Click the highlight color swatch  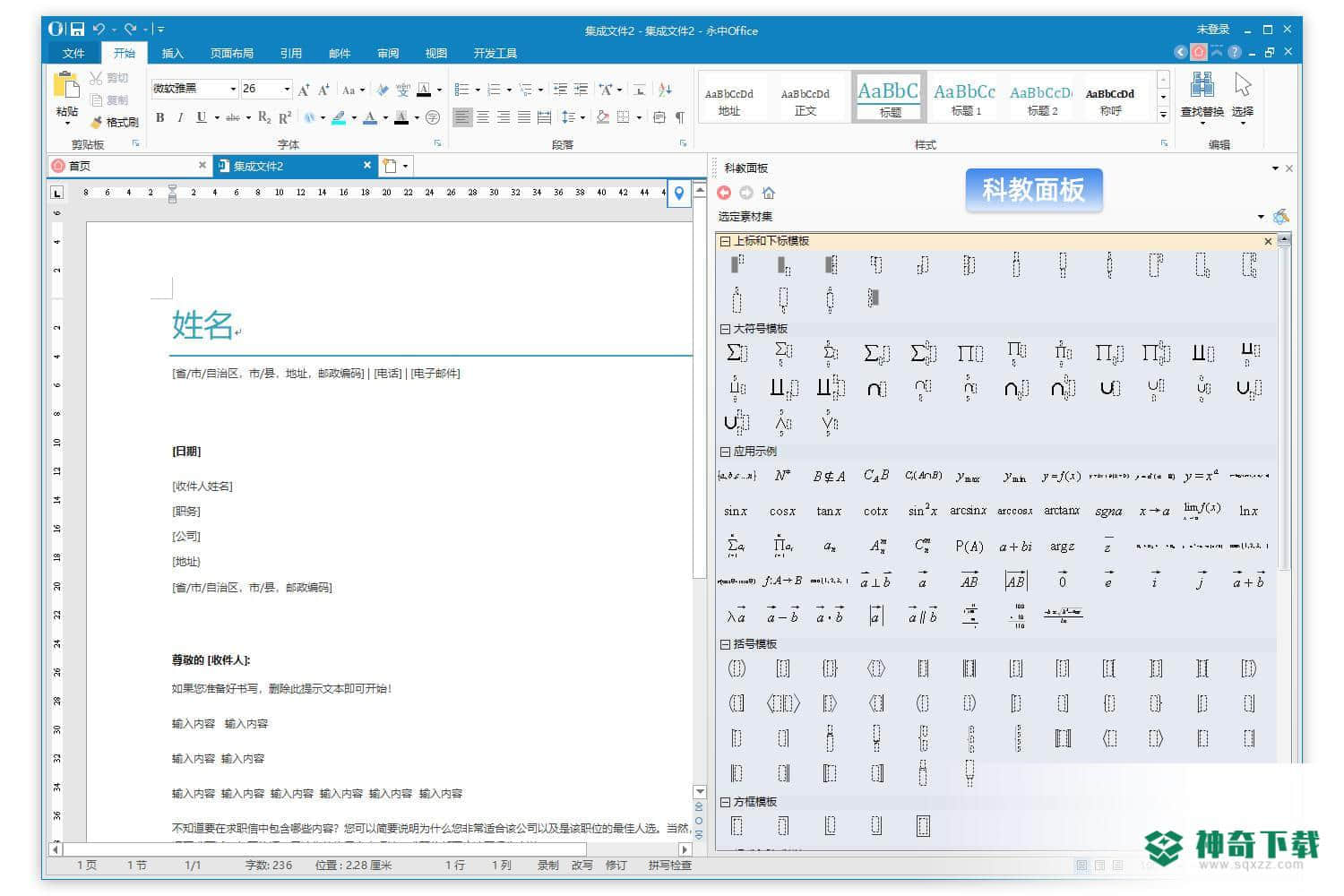click(339, 117)
